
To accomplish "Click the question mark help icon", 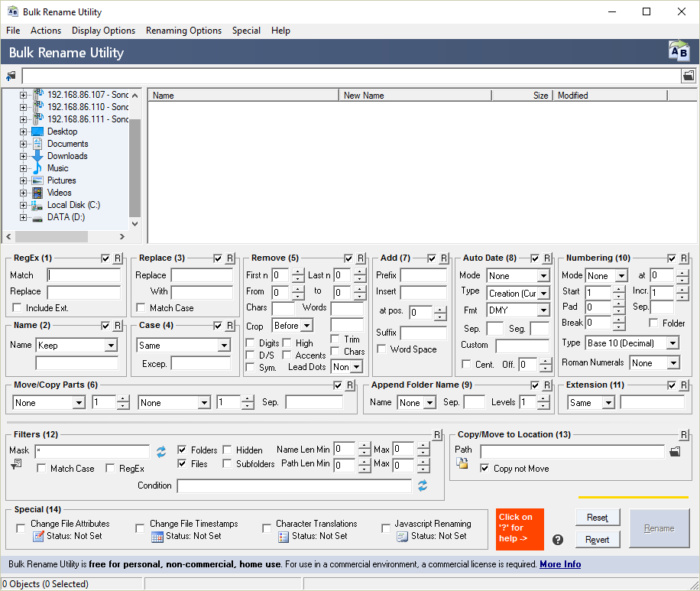I will (558, 540).
